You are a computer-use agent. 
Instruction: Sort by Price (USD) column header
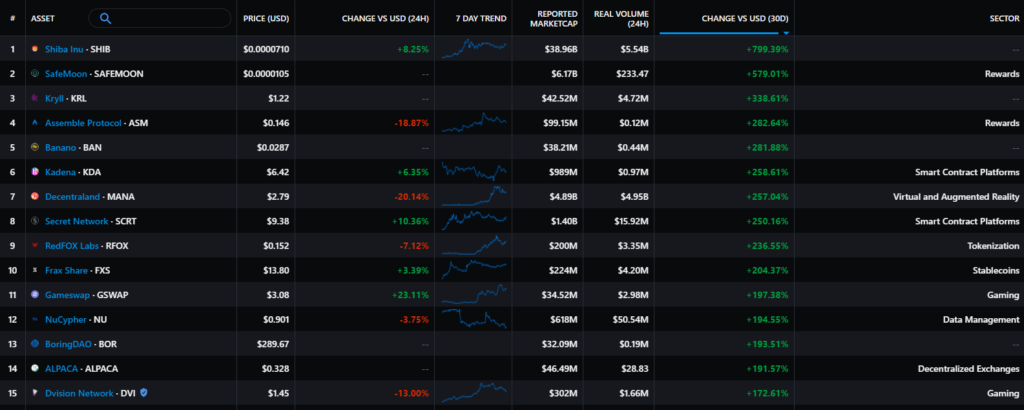tap(266, 18)
